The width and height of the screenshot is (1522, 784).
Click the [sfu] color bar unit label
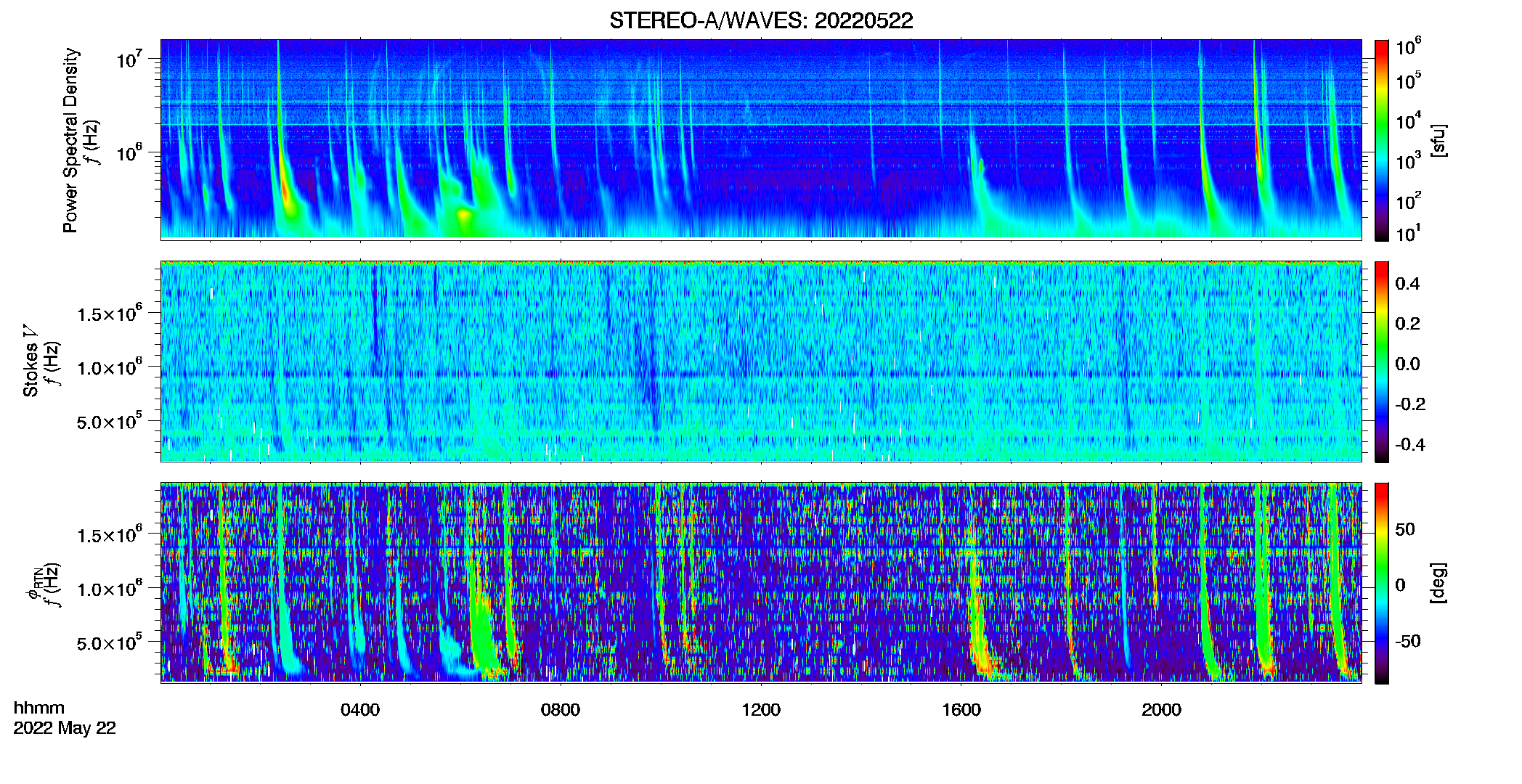(x=1438, y=141)
